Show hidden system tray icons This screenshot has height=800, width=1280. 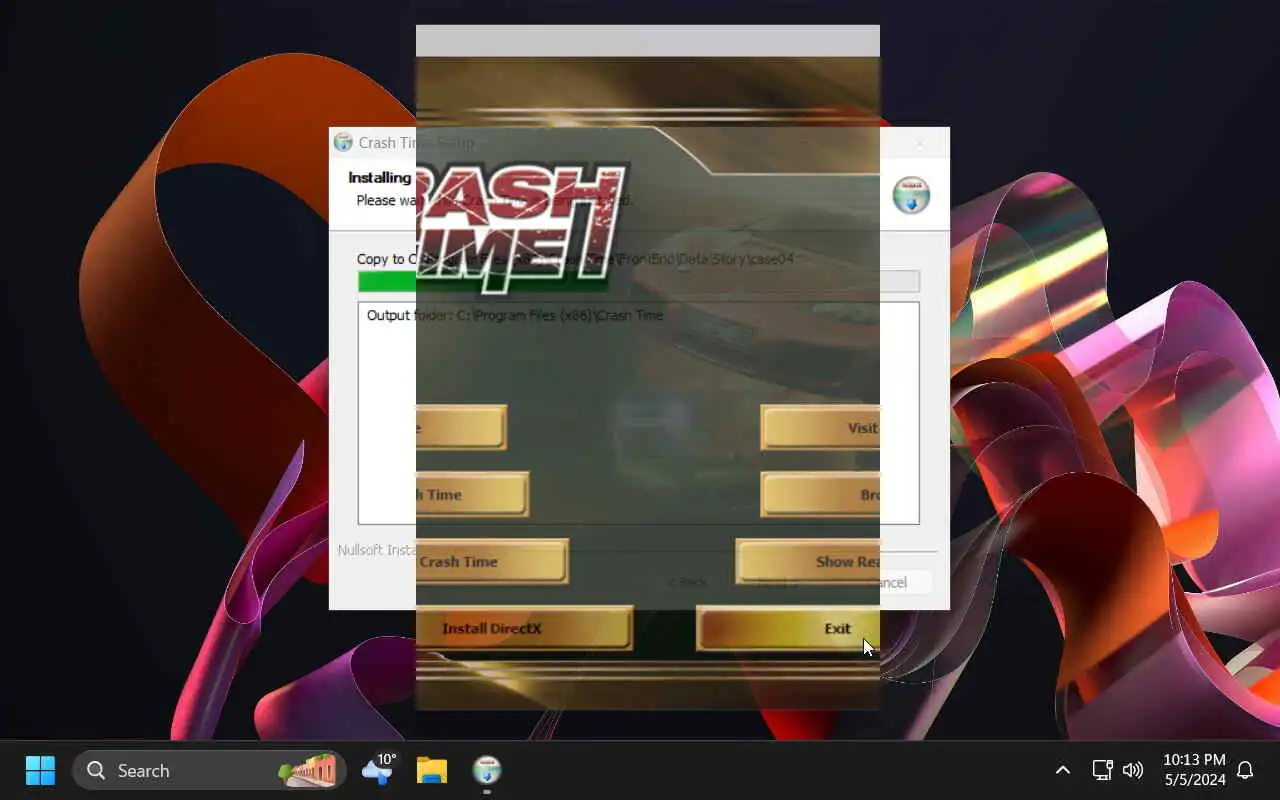(1063, 770)
